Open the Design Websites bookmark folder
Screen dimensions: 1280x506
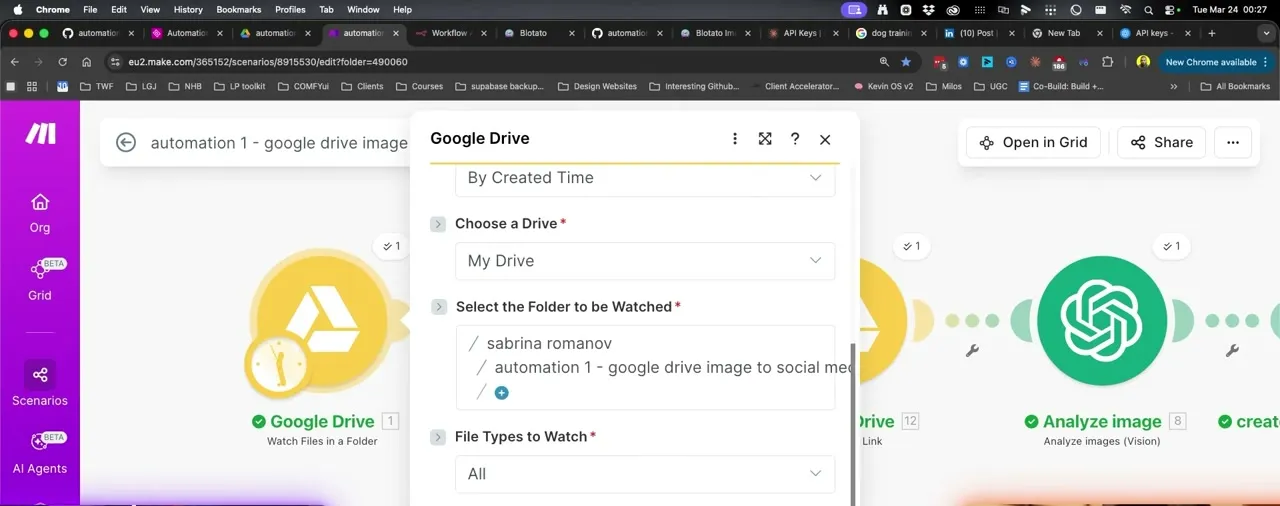[597, 86]
